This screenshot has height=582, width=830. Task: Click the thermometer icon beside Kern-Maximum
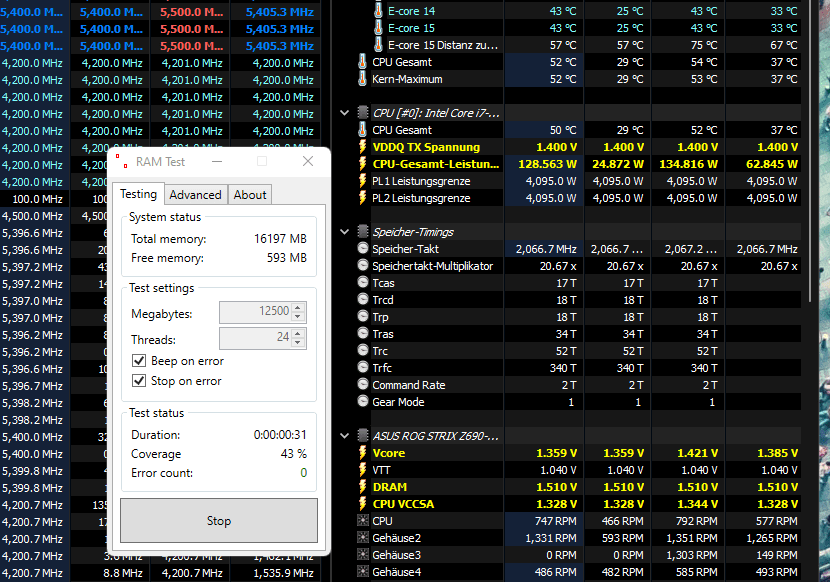362,79
